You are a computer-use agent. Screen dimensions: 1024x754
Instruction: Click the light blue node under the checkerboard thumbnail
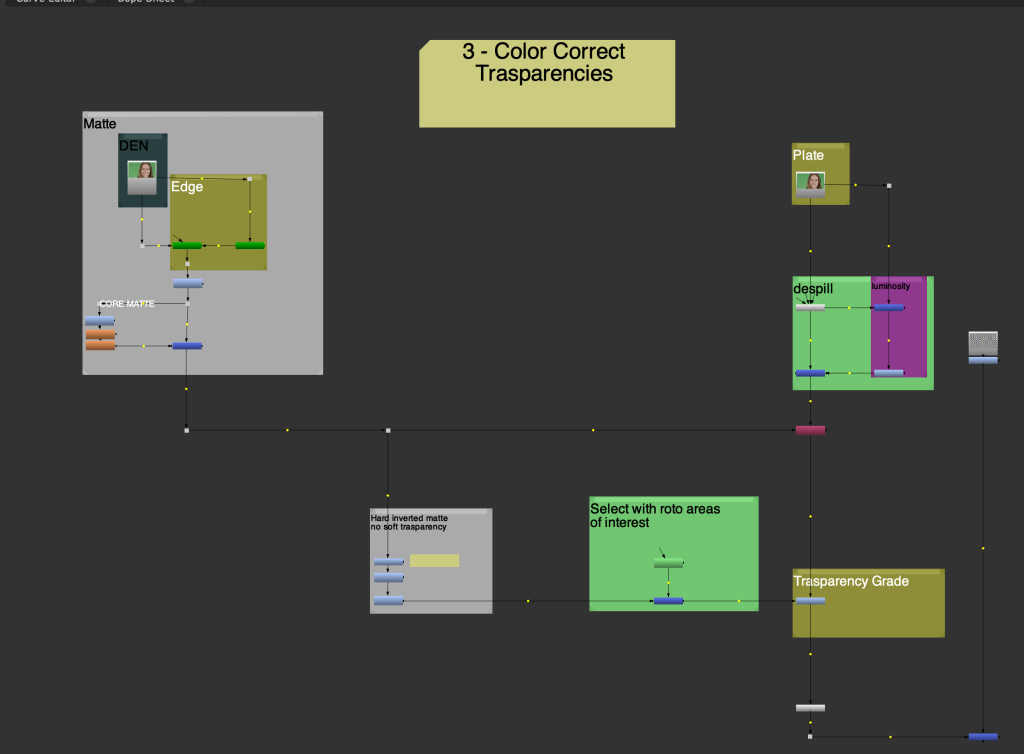pos(983,360)
